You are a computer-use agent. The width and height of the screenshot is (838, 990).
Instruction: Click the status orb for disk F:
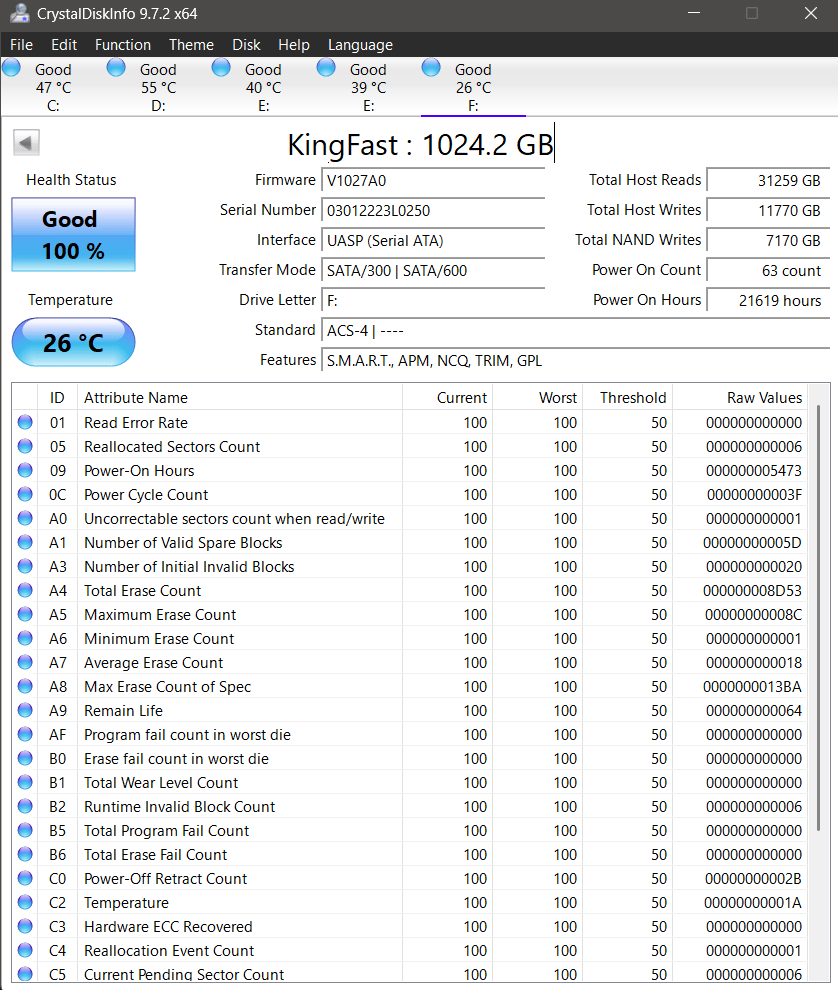point(431,68)
